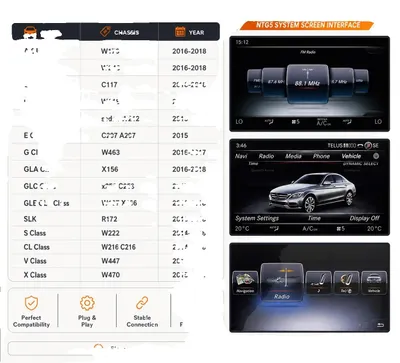Click chassis cell W222
The width and height of the screenshot is (400, 363).
point(110,233)
